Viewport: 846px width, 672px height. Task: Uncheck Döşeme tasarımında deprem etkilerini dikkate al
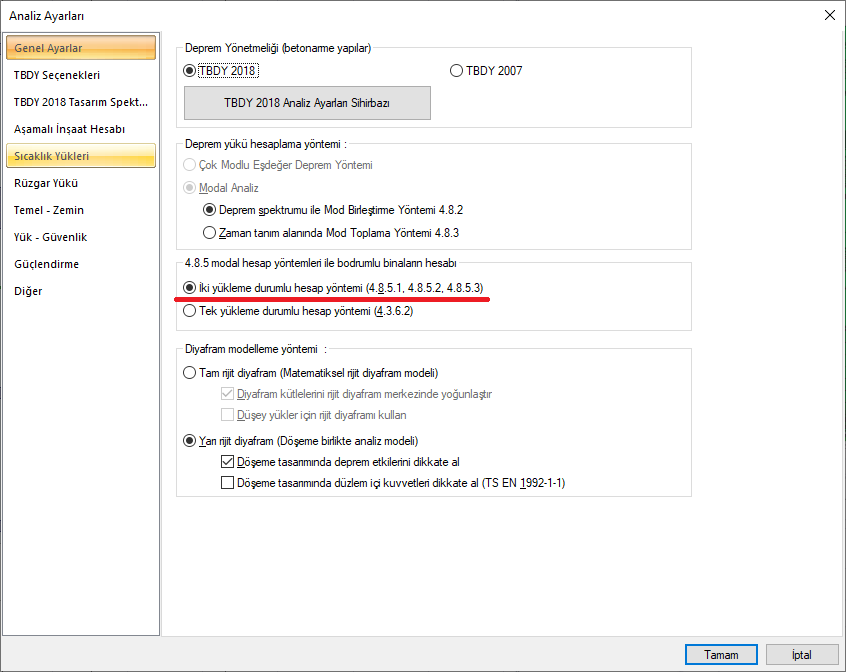coord(227,462)
